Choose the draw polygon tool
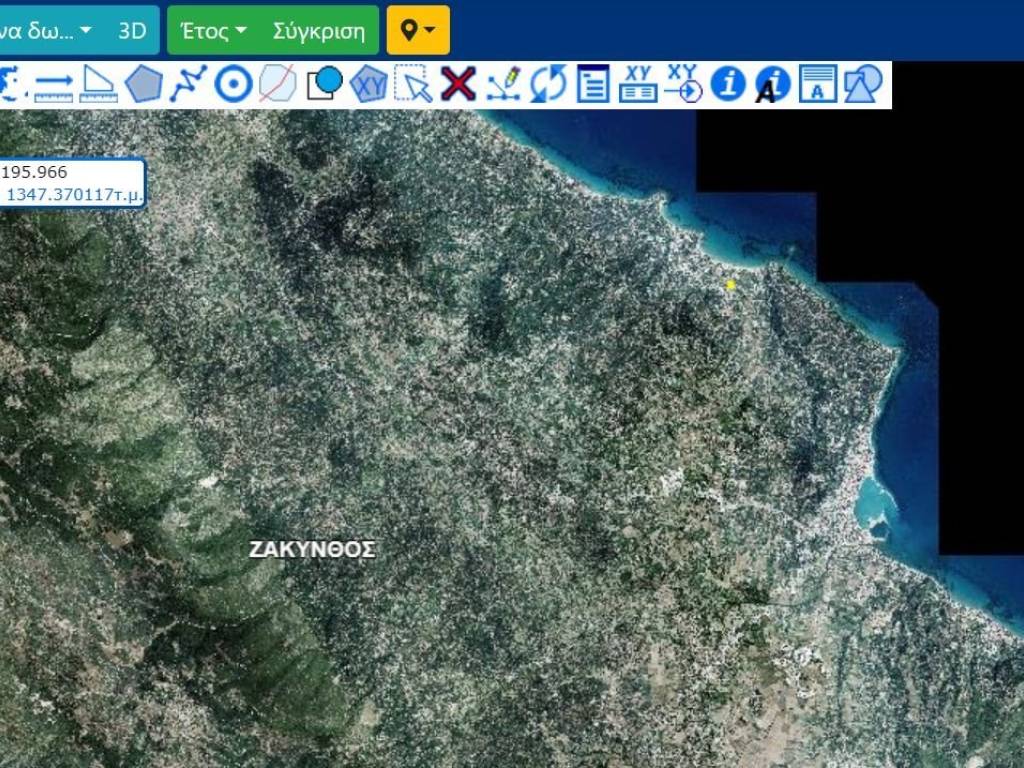Screen dimensions: 1024x768 coord(143,85)
